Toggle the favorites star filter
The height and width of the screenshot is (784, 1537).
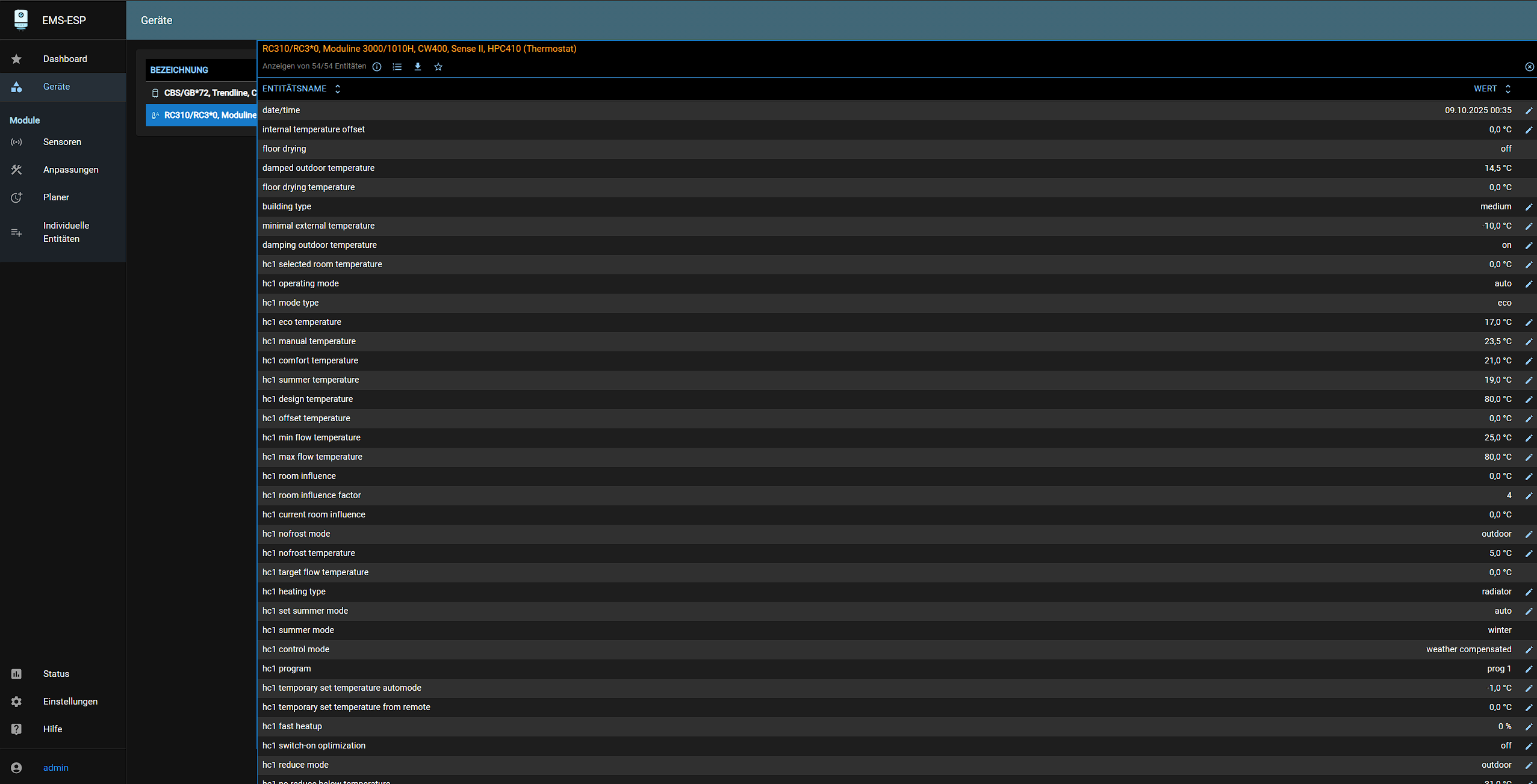[438, 67]
